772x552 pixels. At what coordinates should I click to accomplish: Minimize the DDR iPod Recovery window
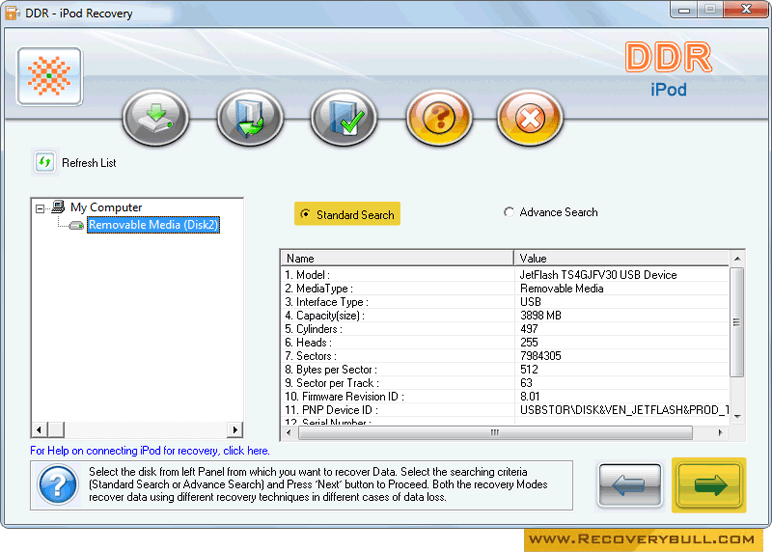[684, 10]
